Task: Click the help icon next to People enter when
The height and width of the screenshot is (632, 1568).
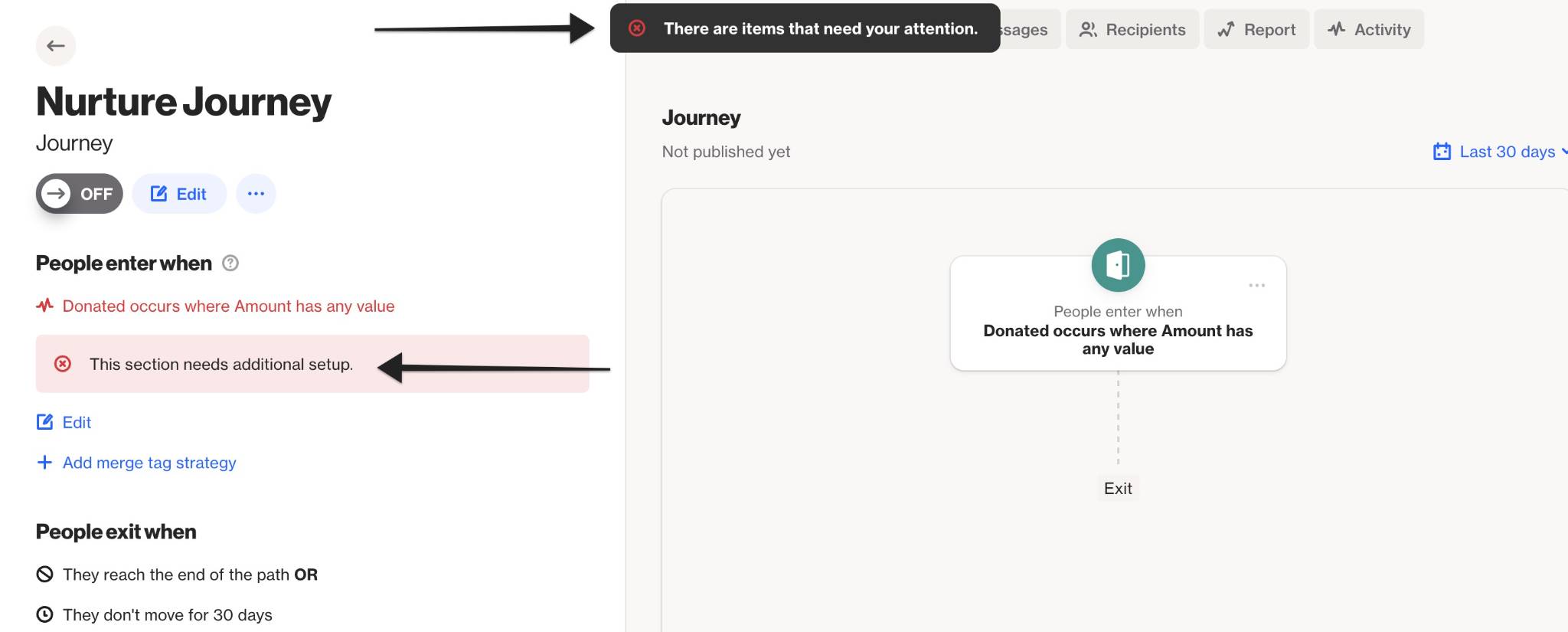Action: [230, 264]
